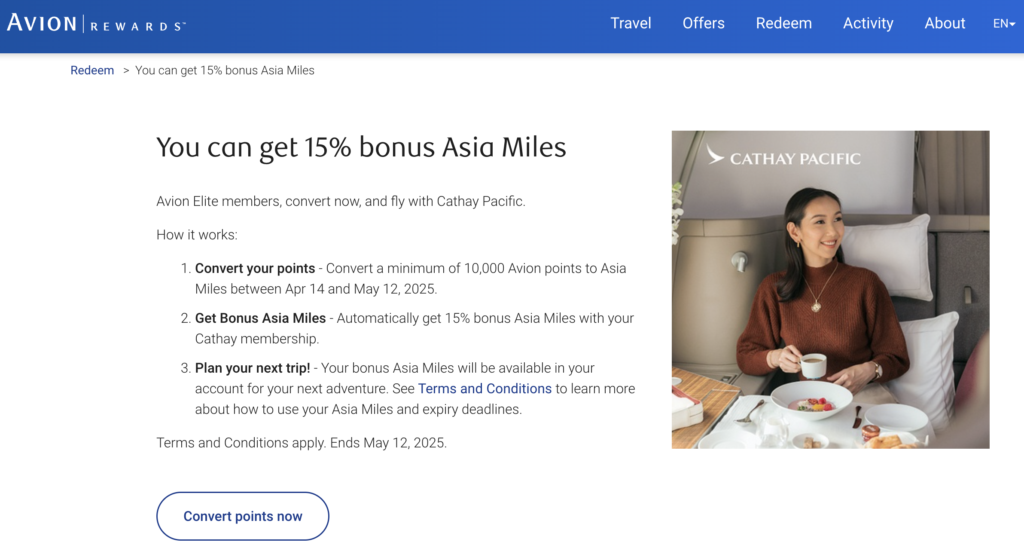Click the bold Plan your next trip step

click(252, 368)
